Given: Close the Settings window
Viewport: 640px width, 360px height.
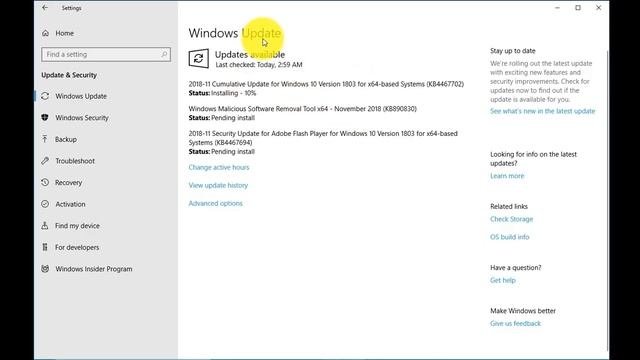Looking at the screenshot, I should point(598,8).
